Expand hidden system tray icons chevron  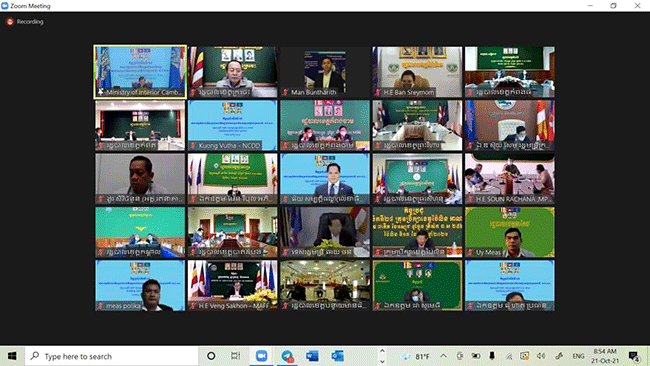443,356
